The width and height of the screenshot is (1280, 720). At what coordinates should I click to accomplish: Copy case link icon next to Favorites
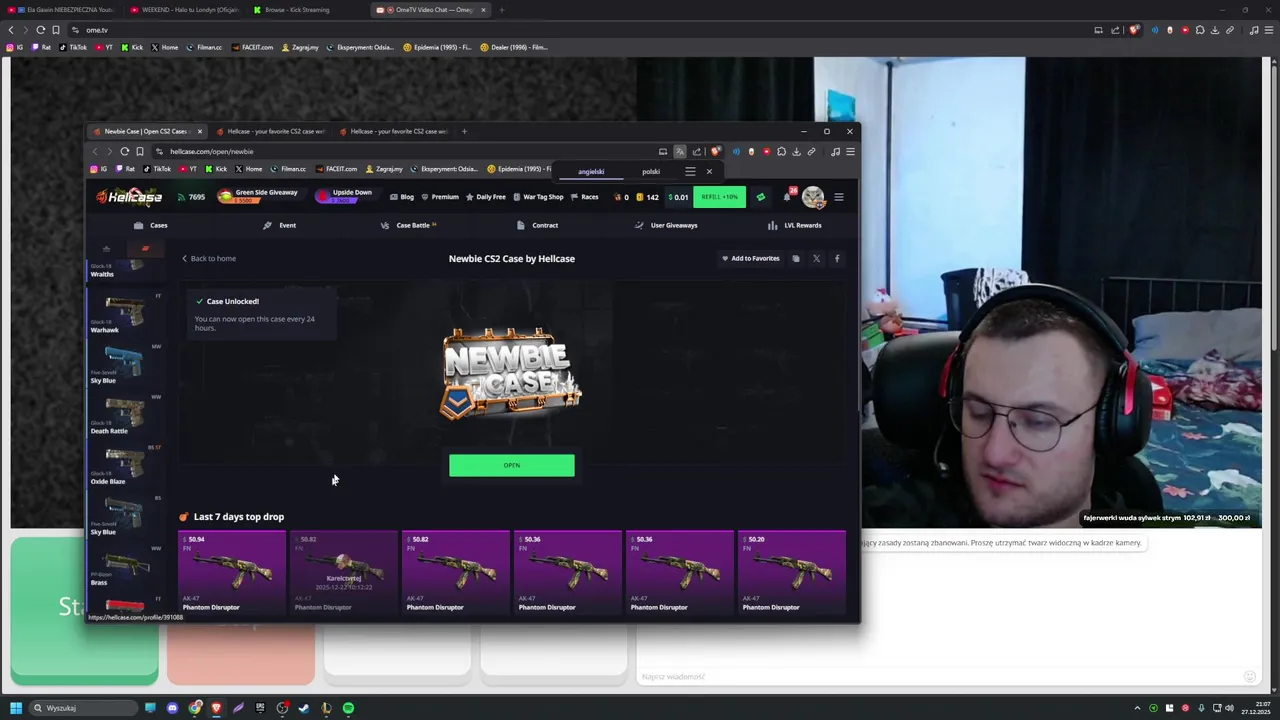(796, 259)
